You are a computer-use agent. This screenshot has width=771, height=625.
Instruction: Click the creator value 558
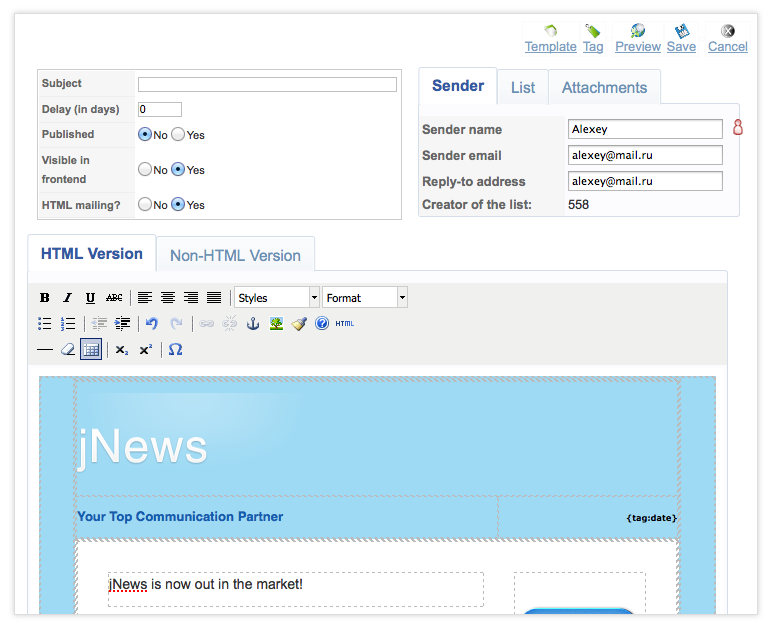[x=578, y=205]
